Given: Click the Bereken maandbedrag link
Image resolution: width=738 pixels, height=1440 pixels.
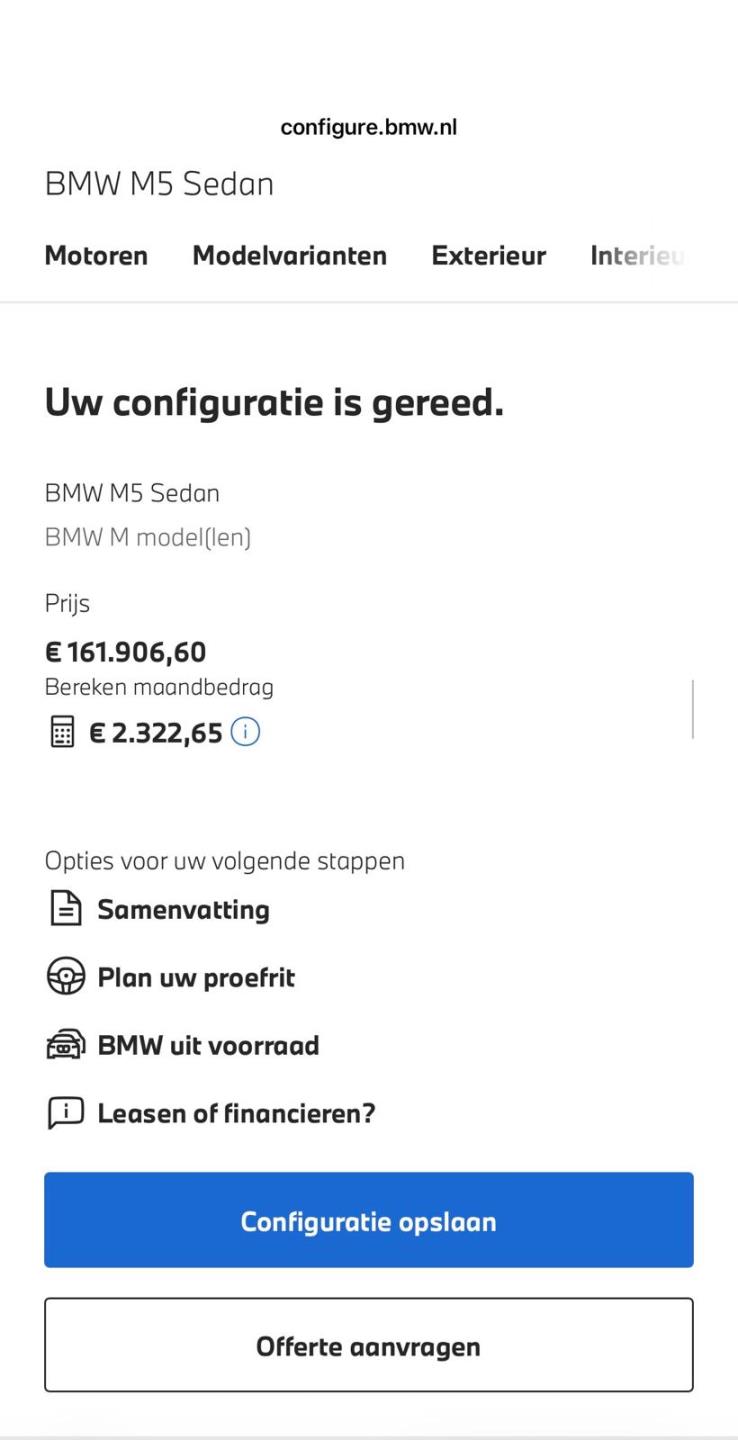Looking at the screenshot, I should (x=159, y=687).
